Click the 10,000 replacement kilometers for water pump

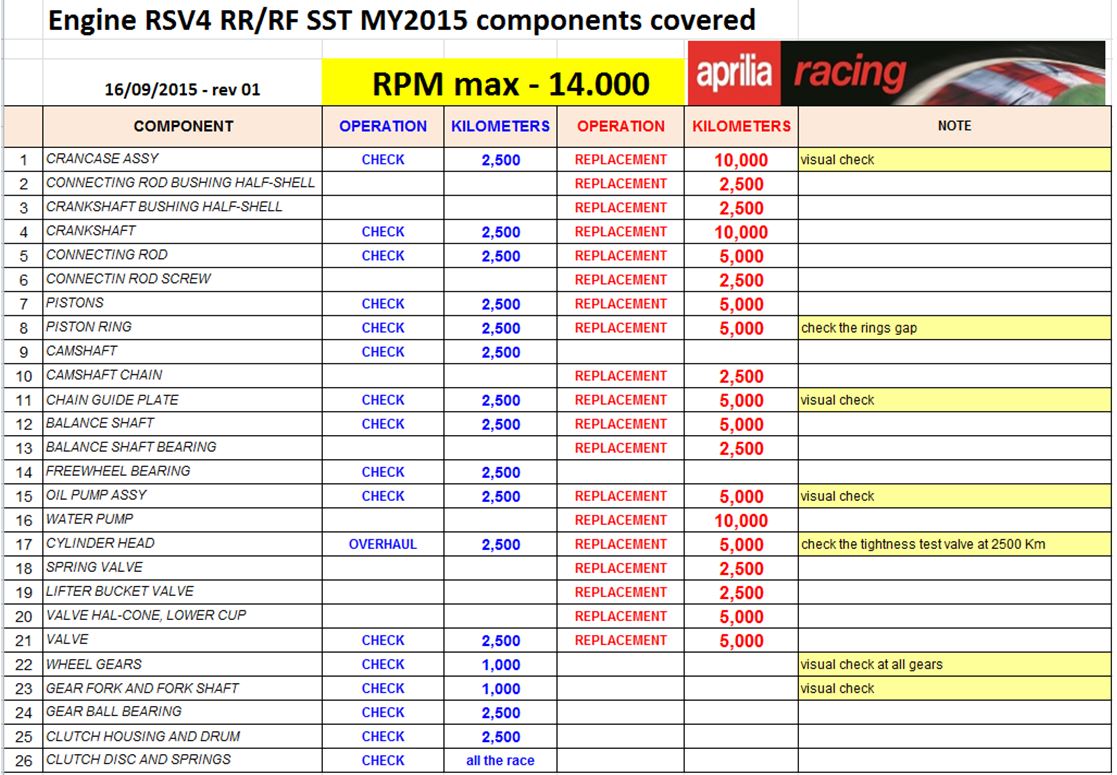tap(740, 521)
